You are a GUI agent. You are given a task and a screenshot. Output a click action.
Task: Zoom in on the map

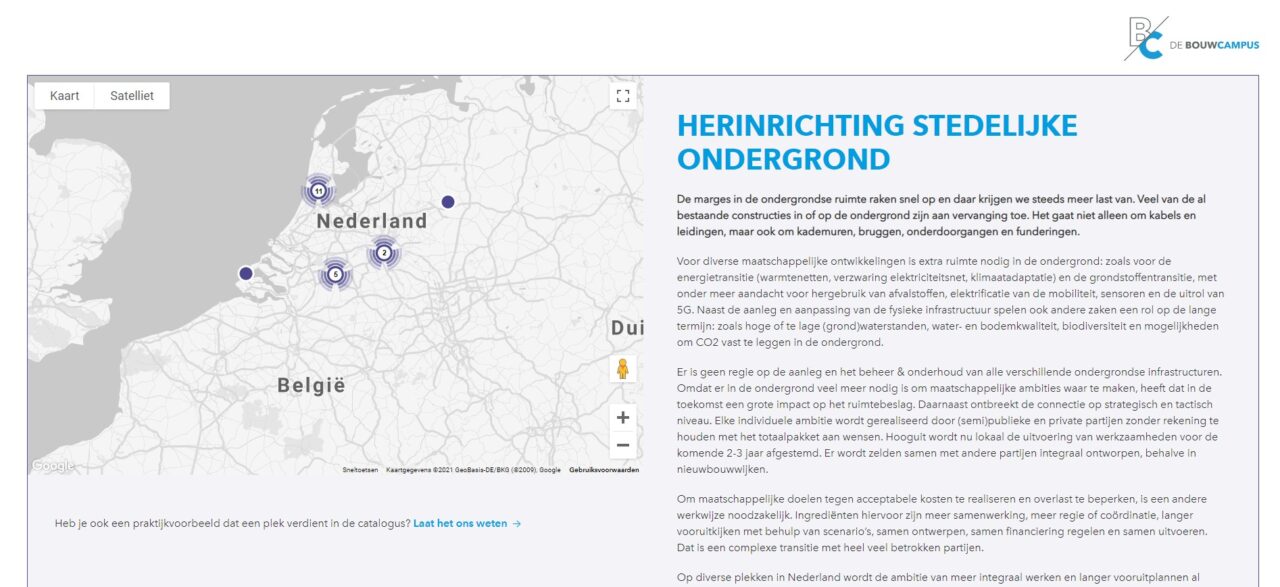[x=623, y=418]
